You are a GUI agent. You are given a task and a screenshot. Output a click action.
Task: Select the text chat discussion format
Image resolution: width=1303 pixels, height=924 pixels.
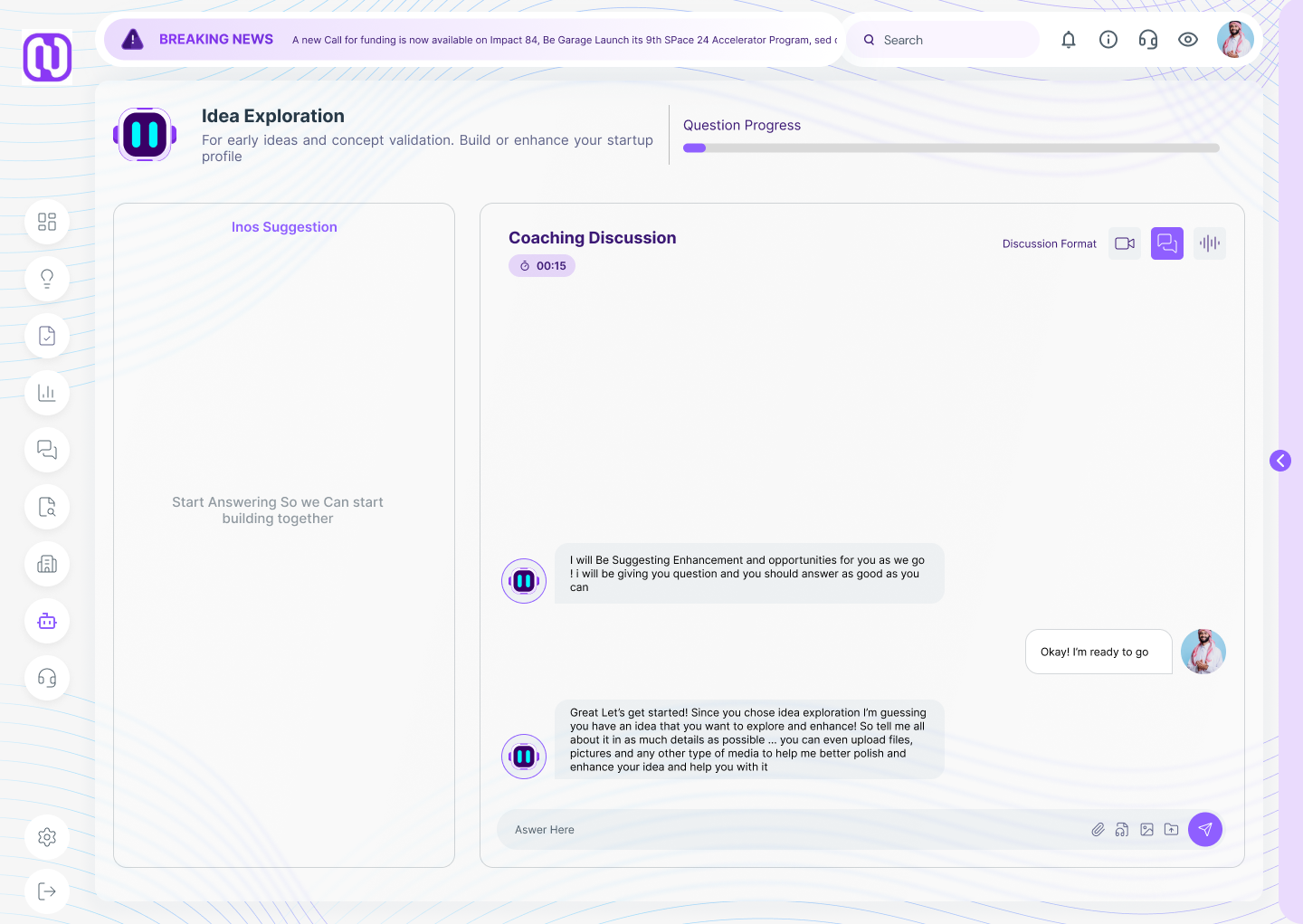(x=1166, y=243)
